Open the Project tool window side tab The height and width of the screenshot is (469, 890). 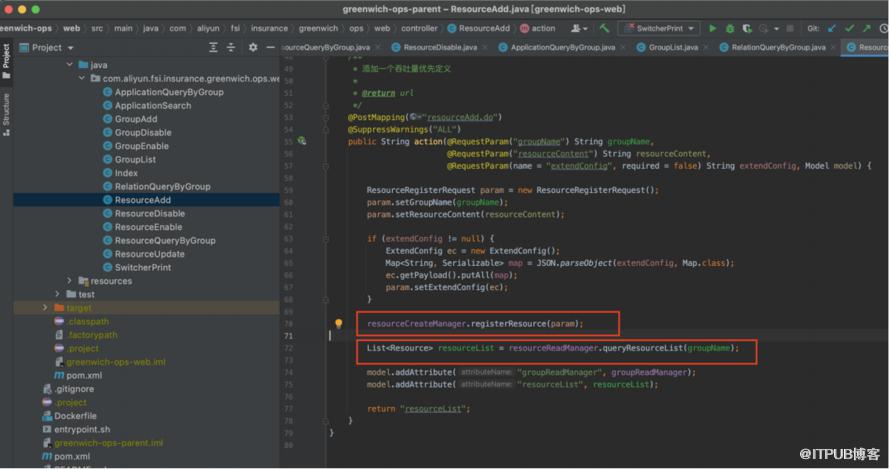click(x=6, y=61)
